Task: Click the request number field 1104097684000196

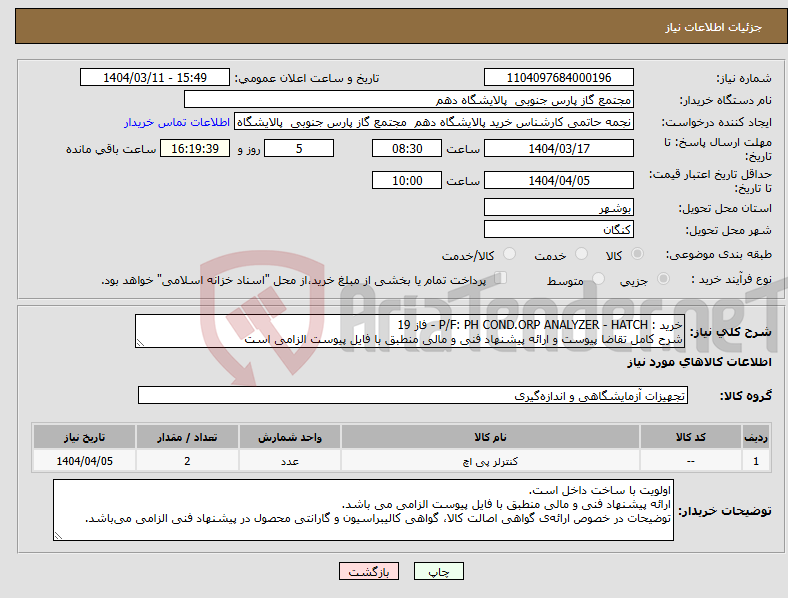Action: pyautogui.click(x=559, y=78)
